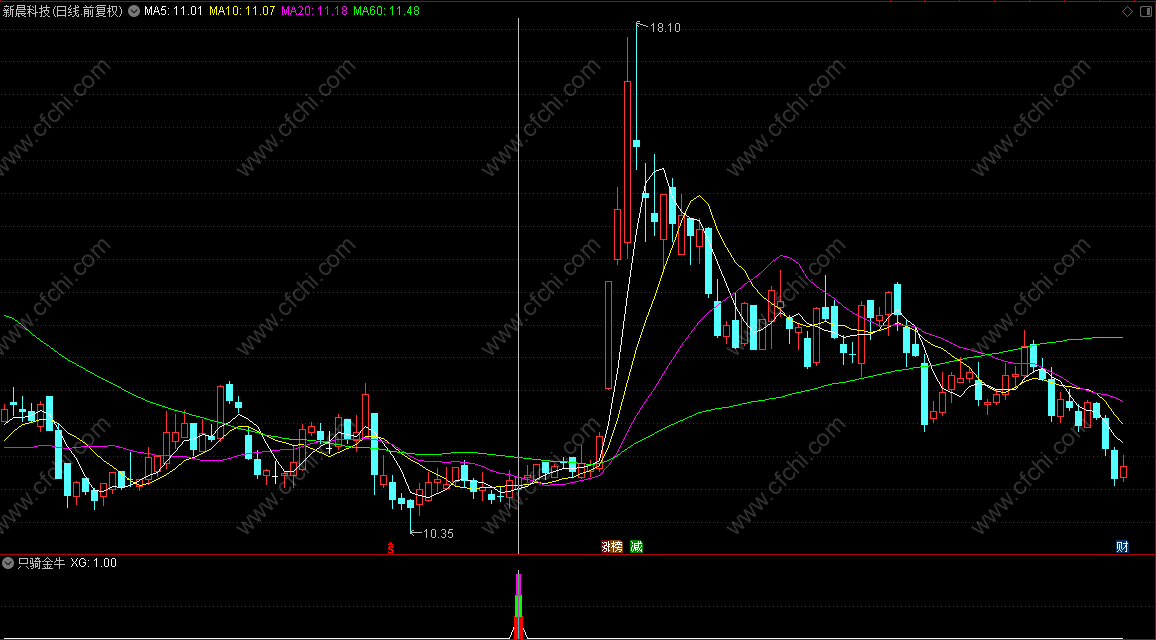Click the 18.10 high price label
1156x640 pixels.
pos(665,28)
